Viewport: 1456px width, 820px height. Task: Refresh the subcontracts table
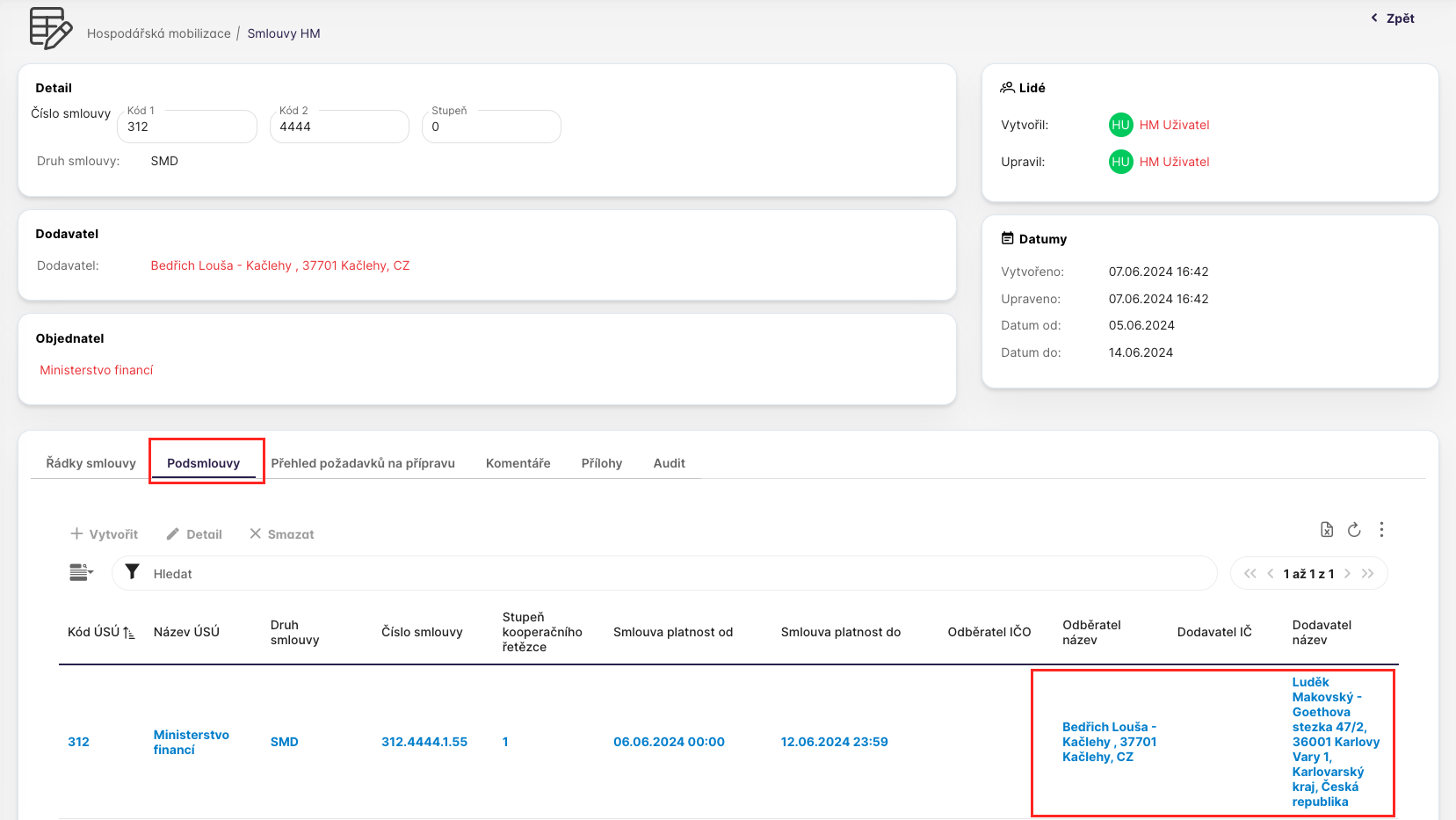1354,530
